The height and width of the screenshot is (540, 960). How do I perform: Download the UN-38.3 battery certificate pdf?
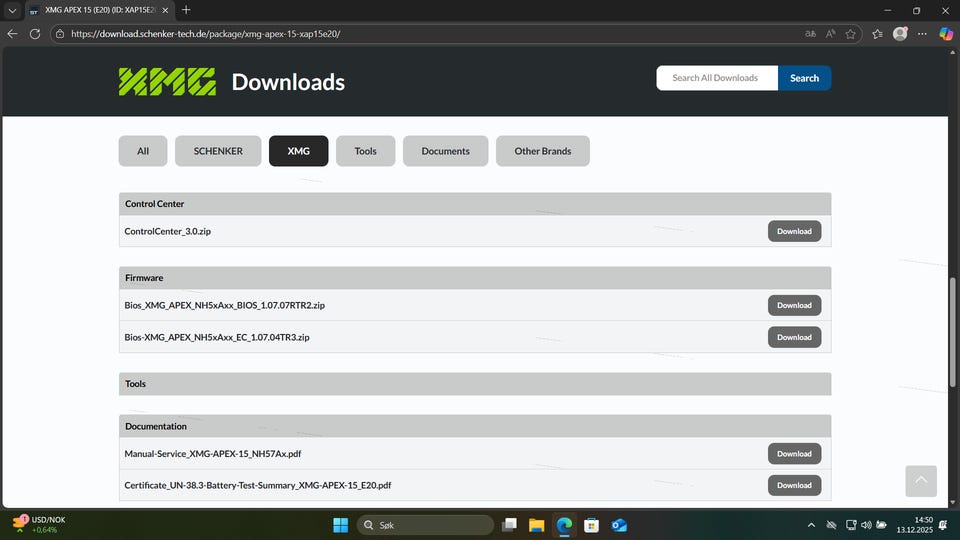[794, 485]
